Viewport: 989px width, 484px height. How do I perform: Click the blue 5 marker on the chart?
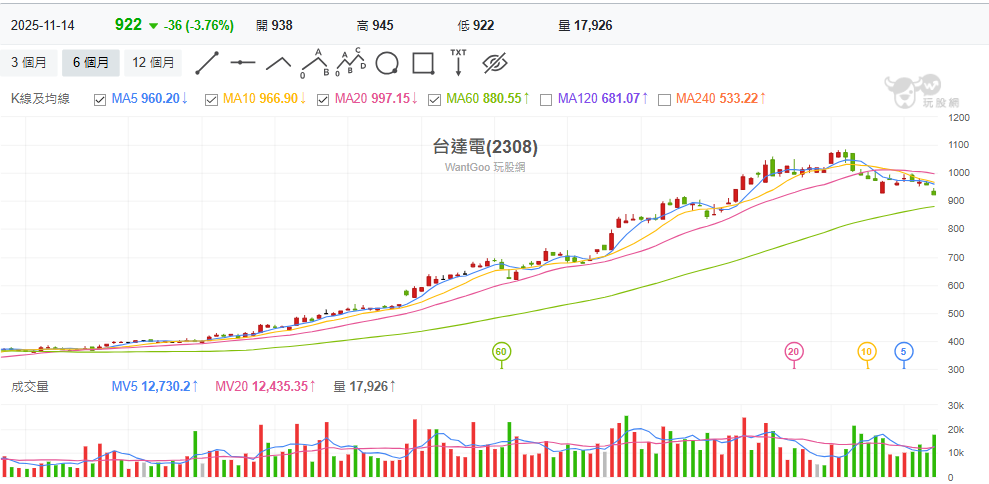pyautogui.click(x=904, y=351)
